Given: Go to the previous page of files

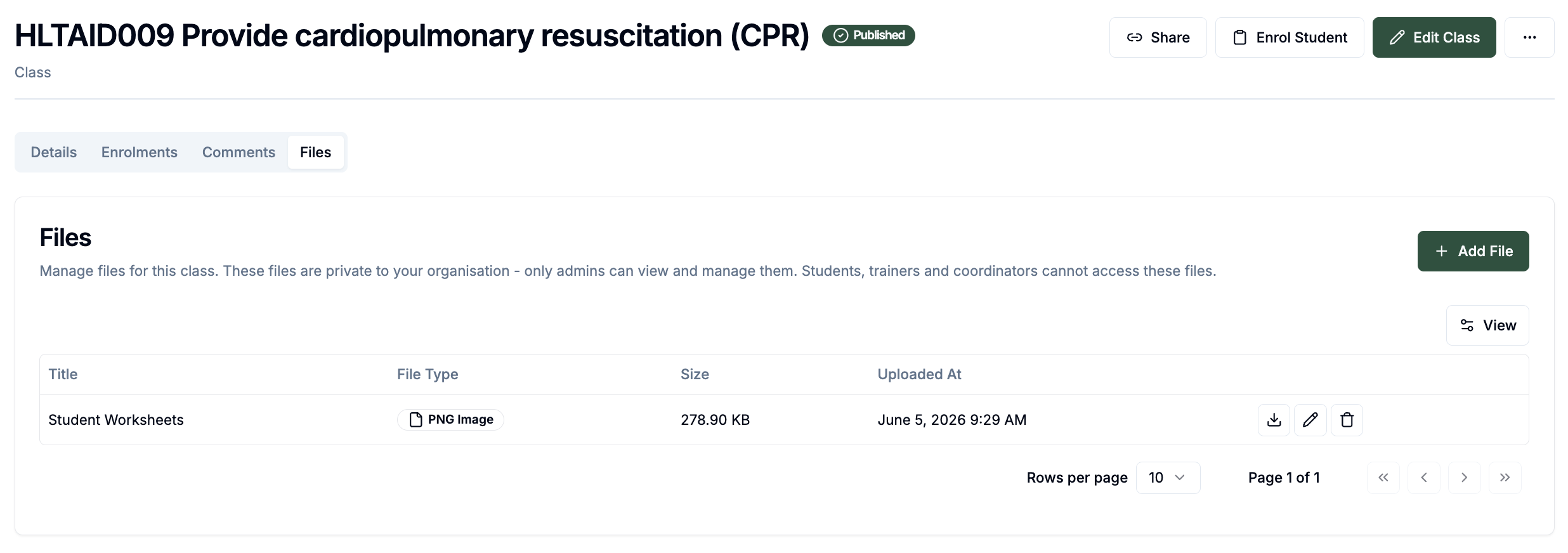Looking at the screenshot, I should (1424, 478).
